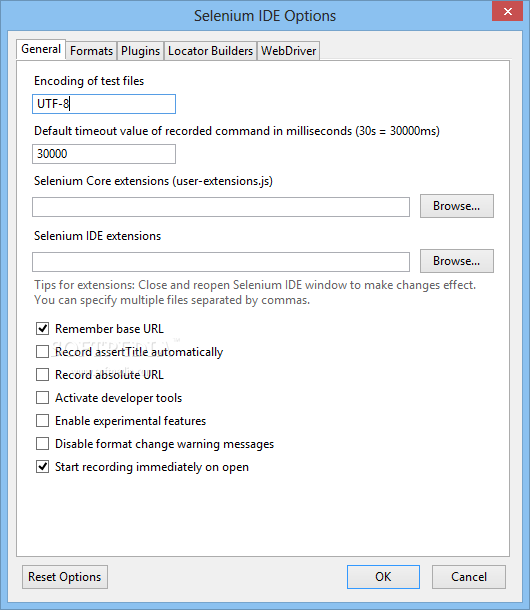
Task: Click the 'Selenium IDE extensions' label
Action: click(x=97, y=236)
